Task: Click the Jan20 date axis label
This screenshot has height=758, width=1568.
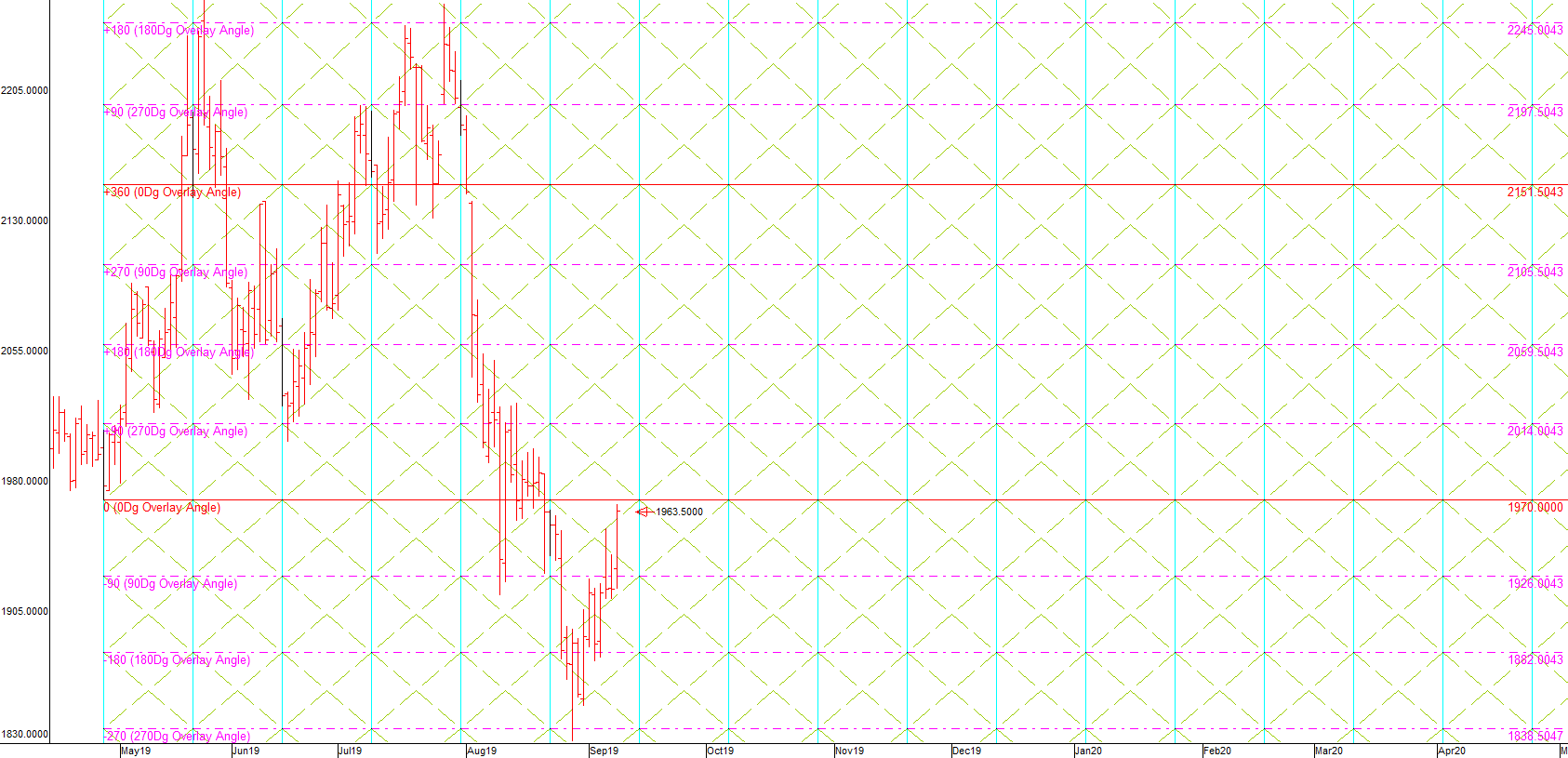Action: [x=1089, y=751]
